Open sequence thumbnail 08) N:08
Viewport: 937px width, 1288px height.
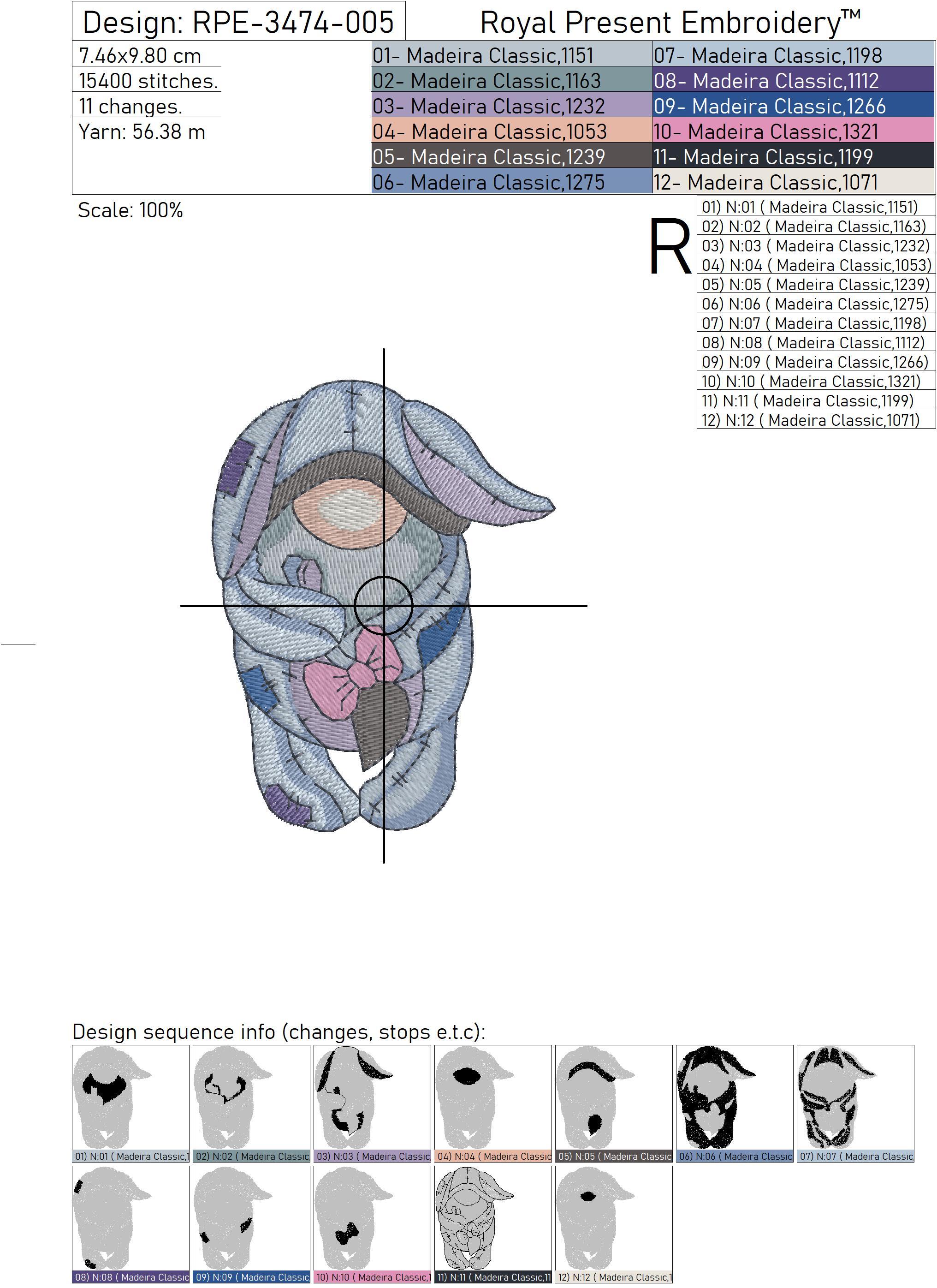click(130, 1224)
